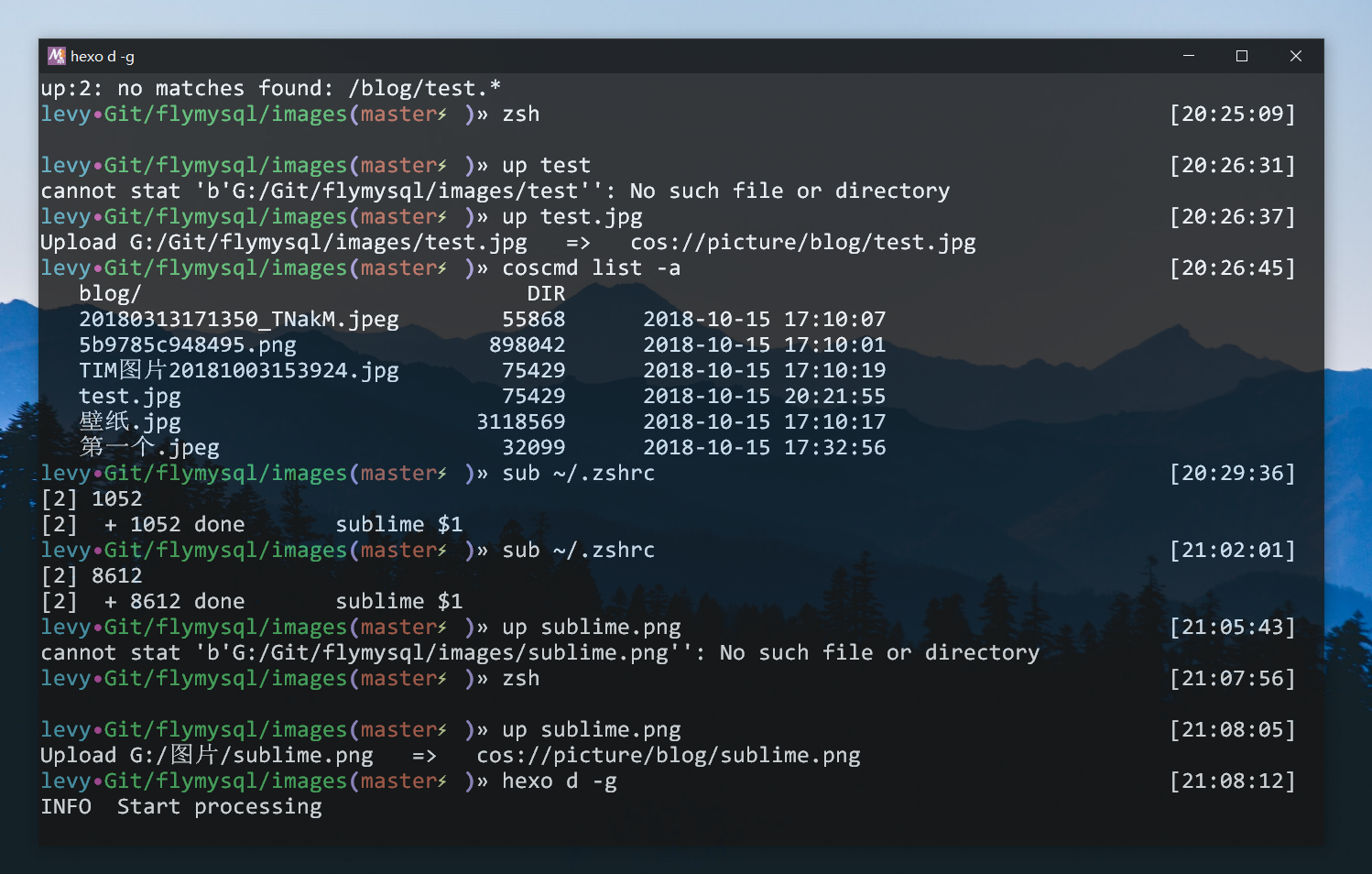1372x874 pixels.
Task: Maximize the terminal window
Action: [1242, 56]
